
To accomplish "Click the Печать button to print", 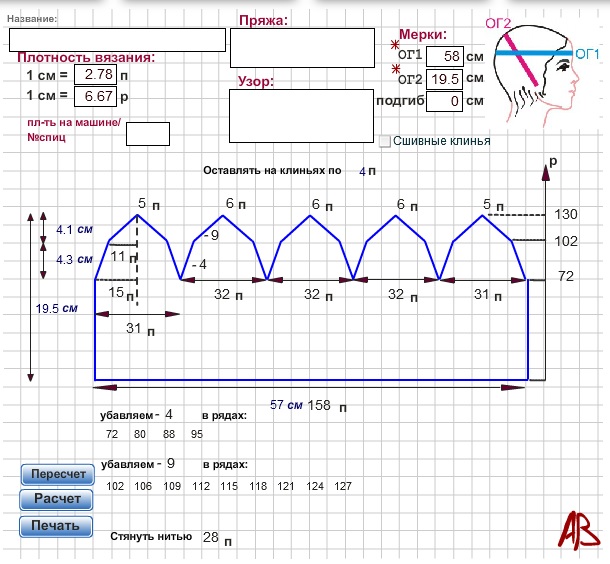I will [x=56, y=526].
